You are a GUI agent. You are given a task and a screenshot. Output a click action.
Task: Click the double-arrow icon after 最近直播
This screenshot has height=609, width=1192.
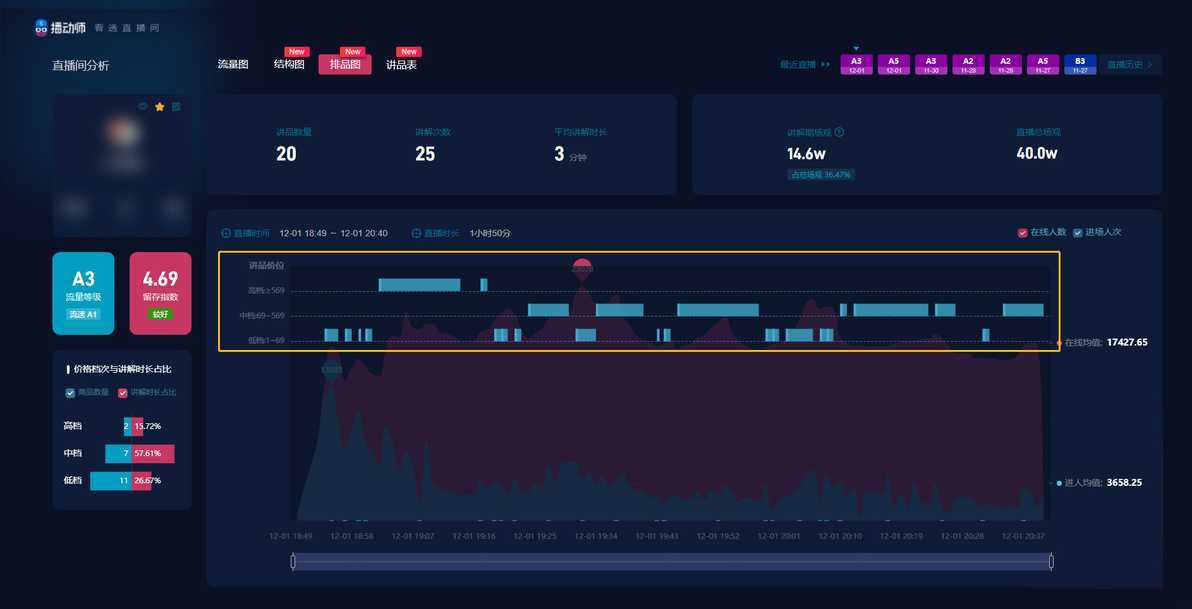coord(826,65)
